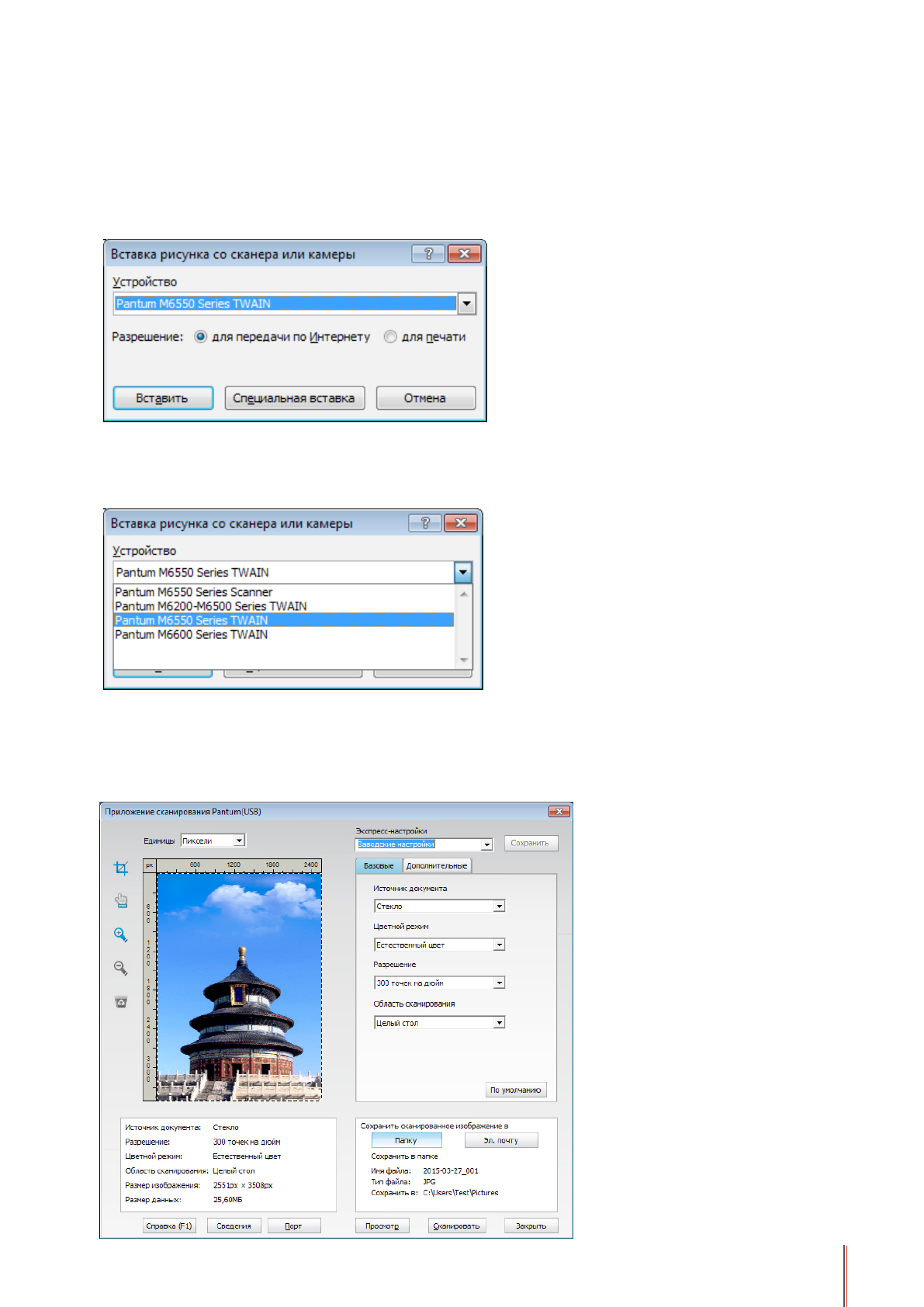Screen dimensions: 924x1307
Task: Click the icon below the zoom out tool
Action: (121, 1002)
